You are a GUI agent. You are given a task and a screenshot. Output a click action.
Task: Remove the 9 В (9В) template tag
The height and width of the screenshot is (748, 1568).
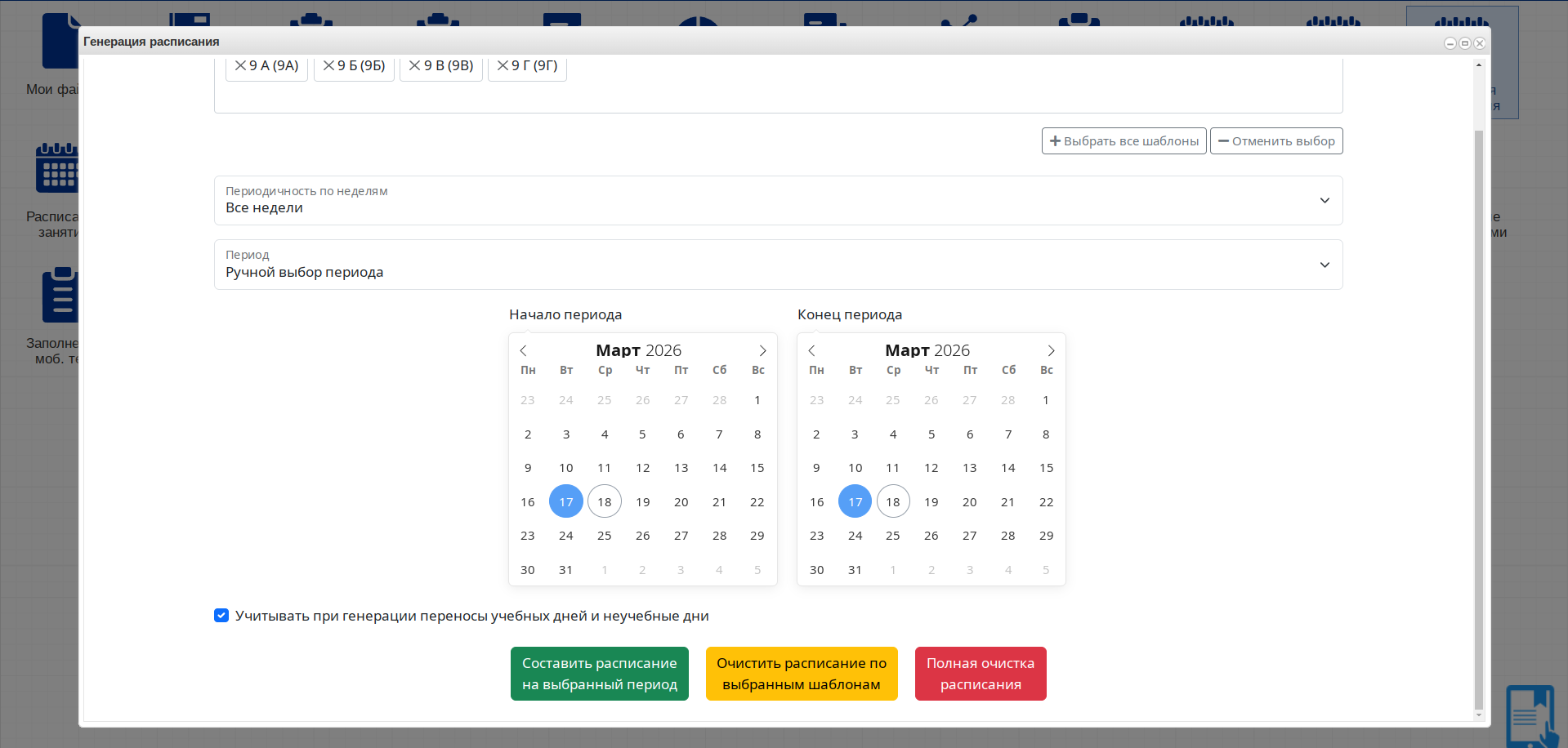pos(415,65)
